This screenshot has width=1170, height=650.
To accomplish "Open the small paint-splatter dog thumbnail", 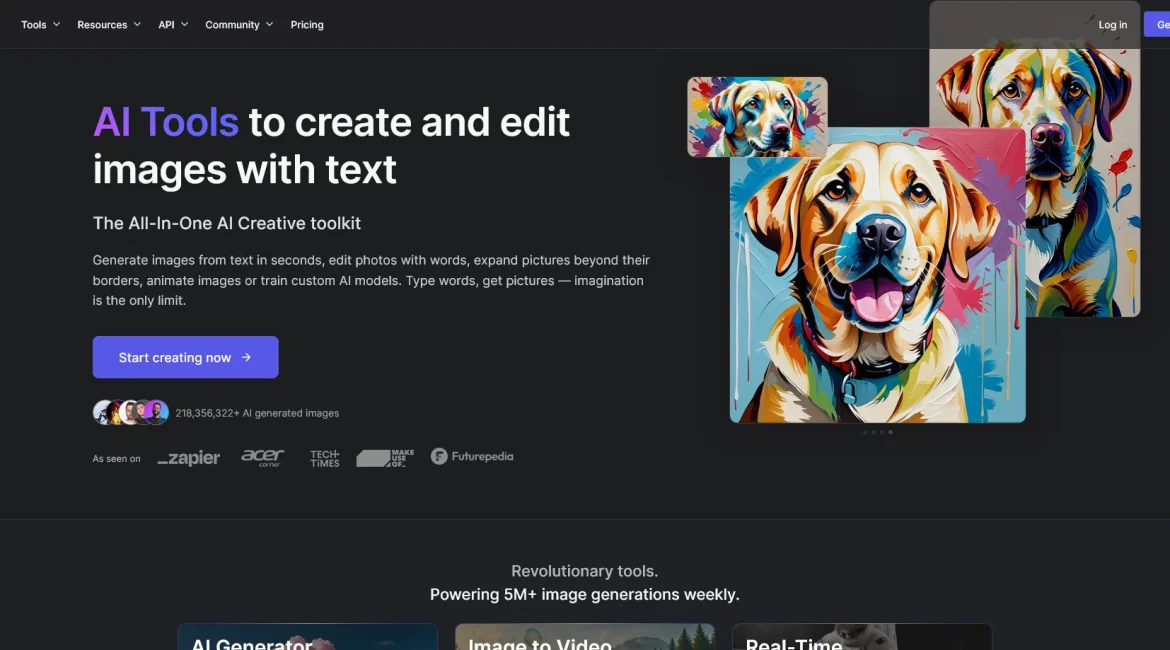I will click(x=757, y=117).
